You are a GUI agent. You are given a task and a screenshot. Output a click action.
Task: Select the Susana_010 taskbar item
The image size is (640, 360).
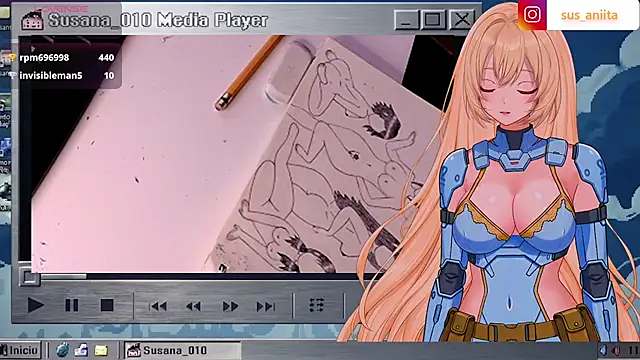182,350
